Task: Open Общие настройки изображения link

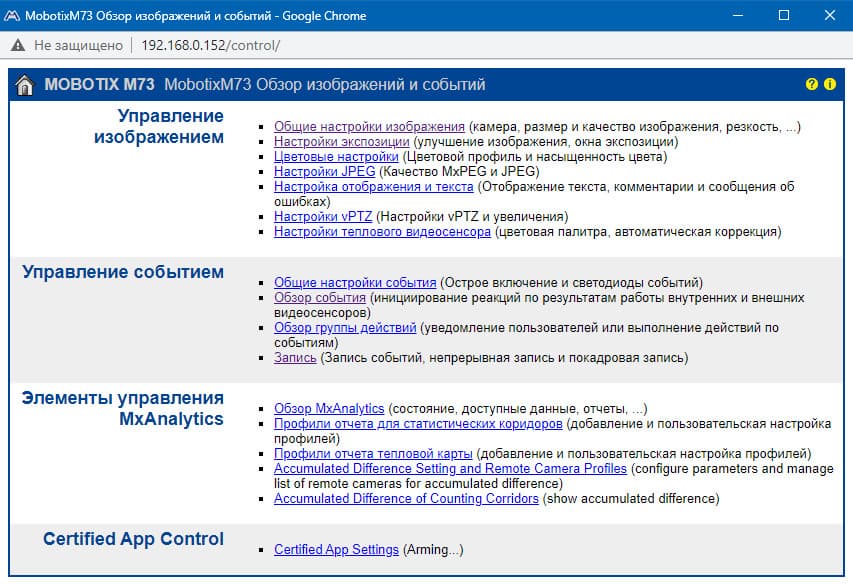Action: pos(369,127)
